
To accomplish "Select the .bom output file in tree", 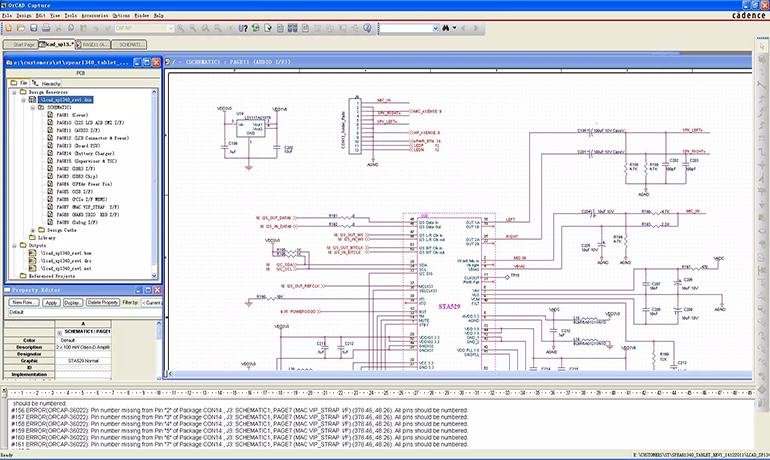I will 65,253.
